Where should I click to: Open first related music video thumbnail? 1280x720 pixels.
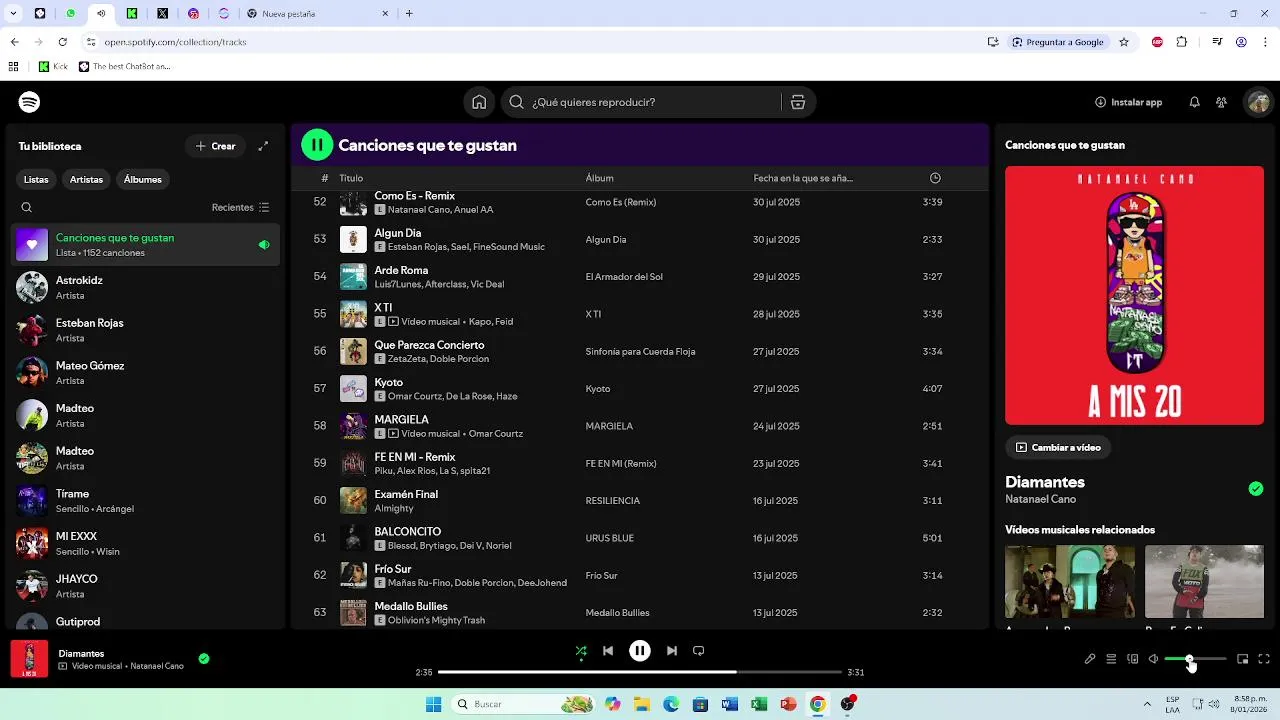[1070, 582]
